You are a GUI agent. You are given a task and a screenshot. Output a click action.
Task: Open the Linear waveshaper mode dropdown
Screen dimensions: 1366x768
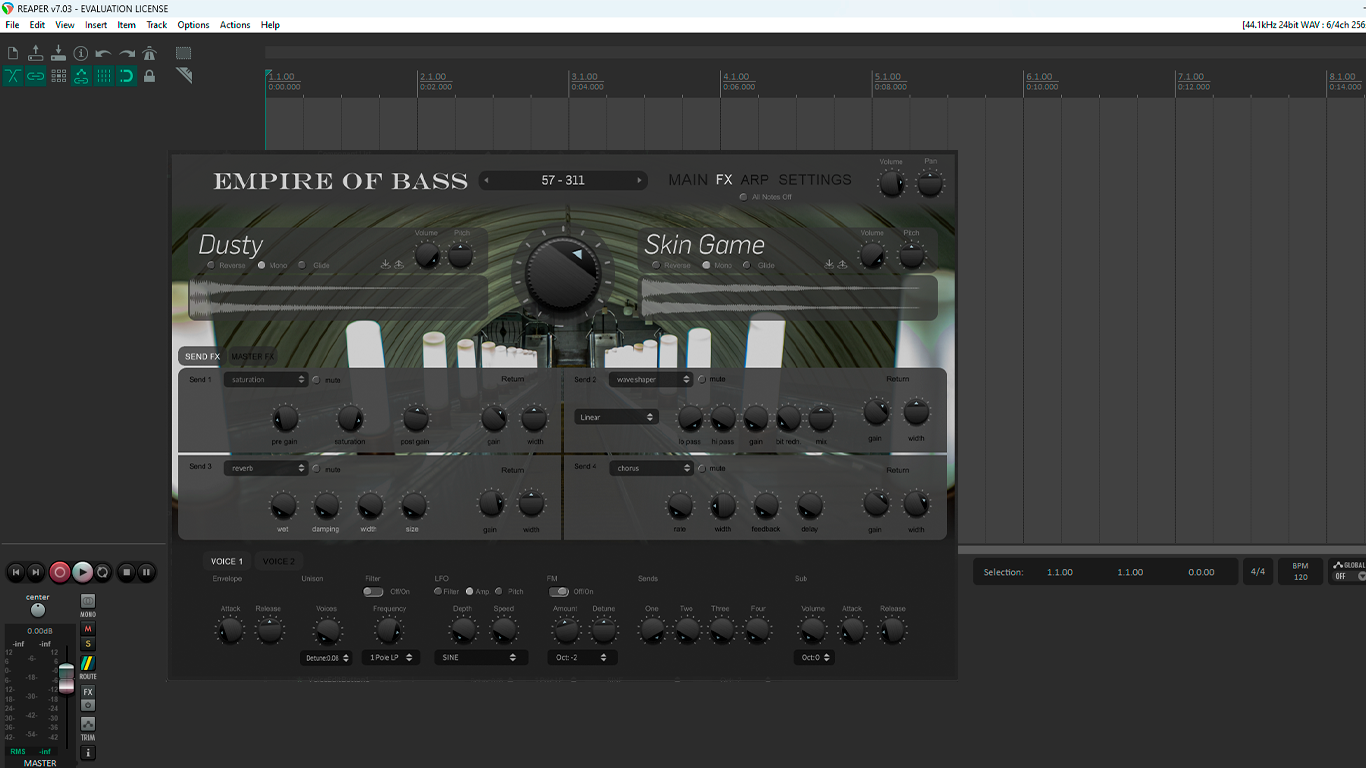coord(616,417)
